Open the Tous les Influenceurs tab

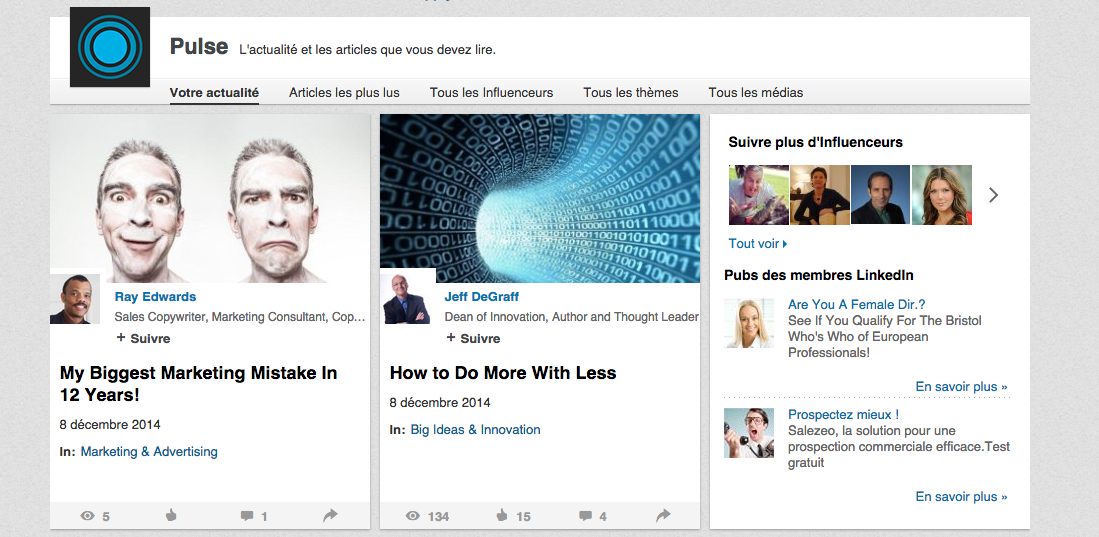coord(491,93)
